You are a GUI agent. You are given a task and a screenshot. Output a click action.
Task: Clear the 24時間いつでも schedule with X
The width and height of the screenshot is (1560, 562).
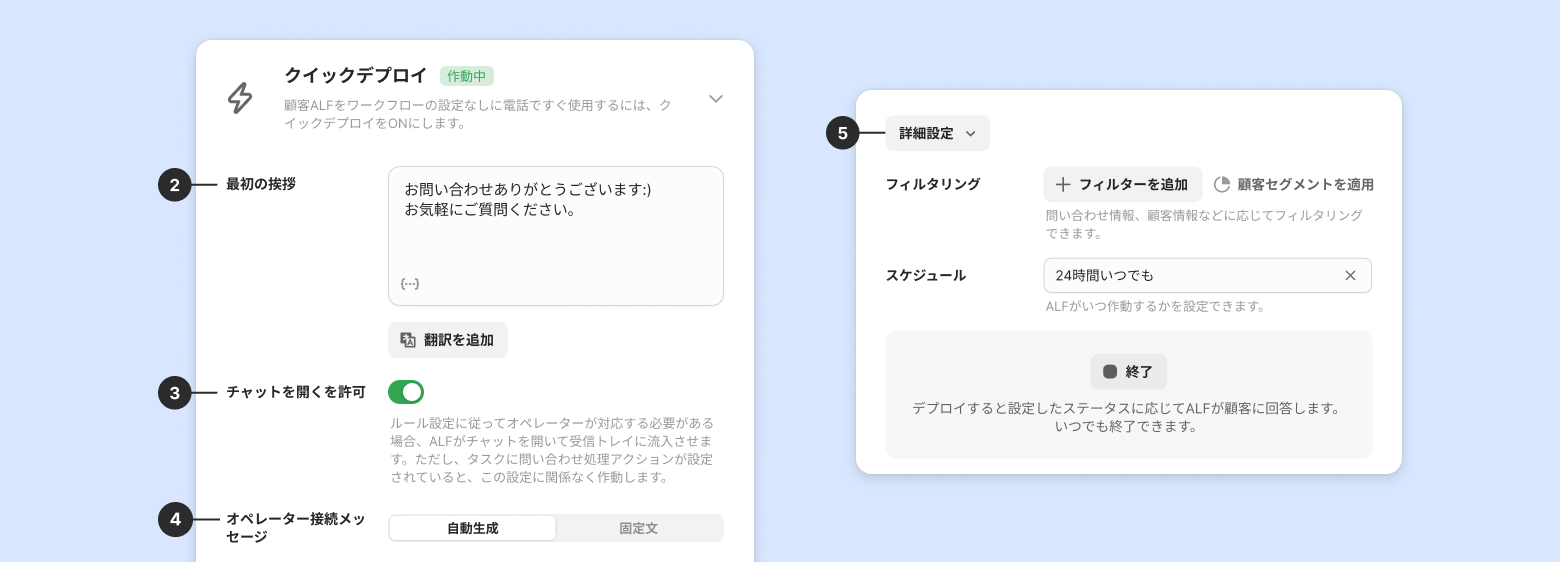[1350, 276]
